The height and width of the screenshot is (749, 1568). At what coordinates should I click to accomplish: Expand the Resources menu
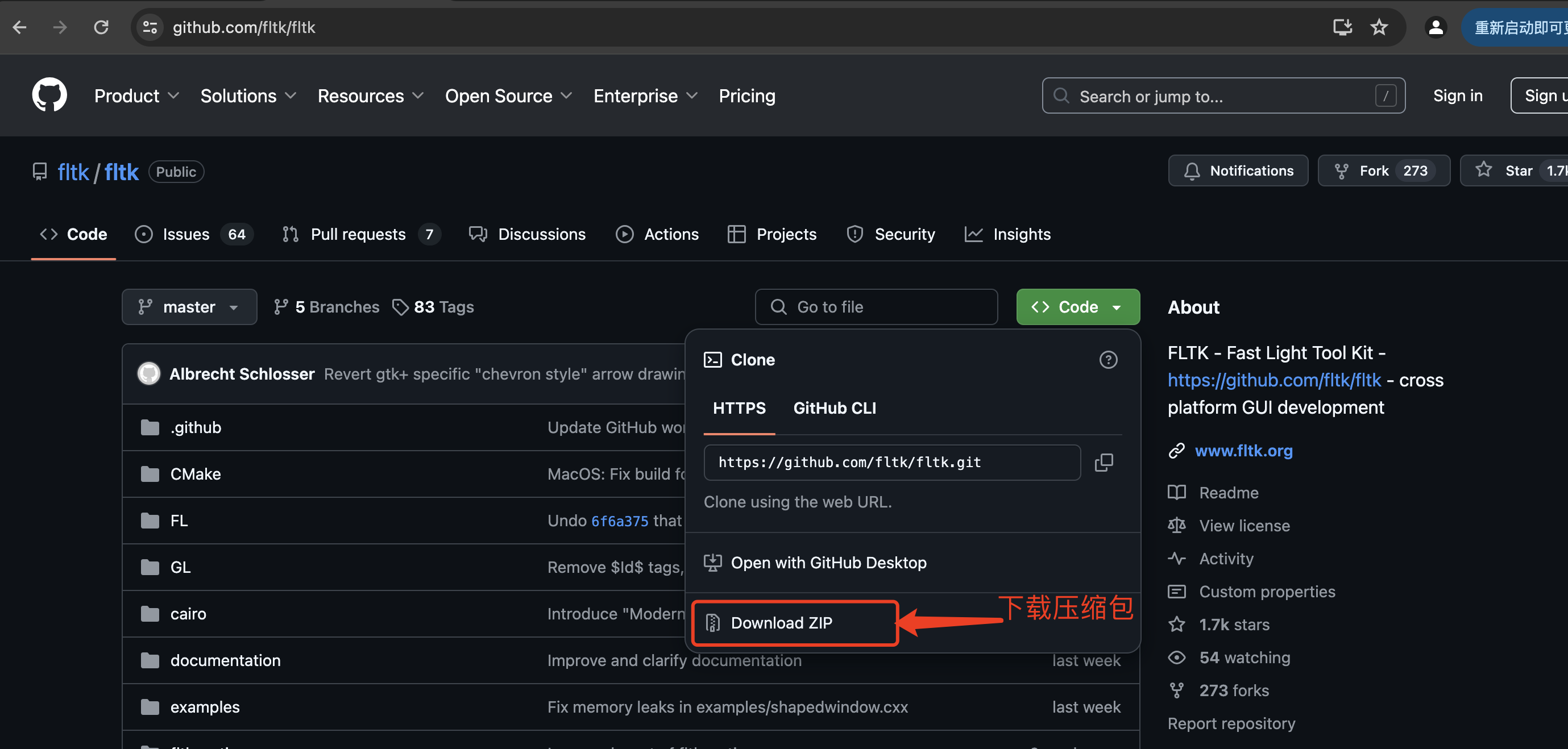point(370,95)
